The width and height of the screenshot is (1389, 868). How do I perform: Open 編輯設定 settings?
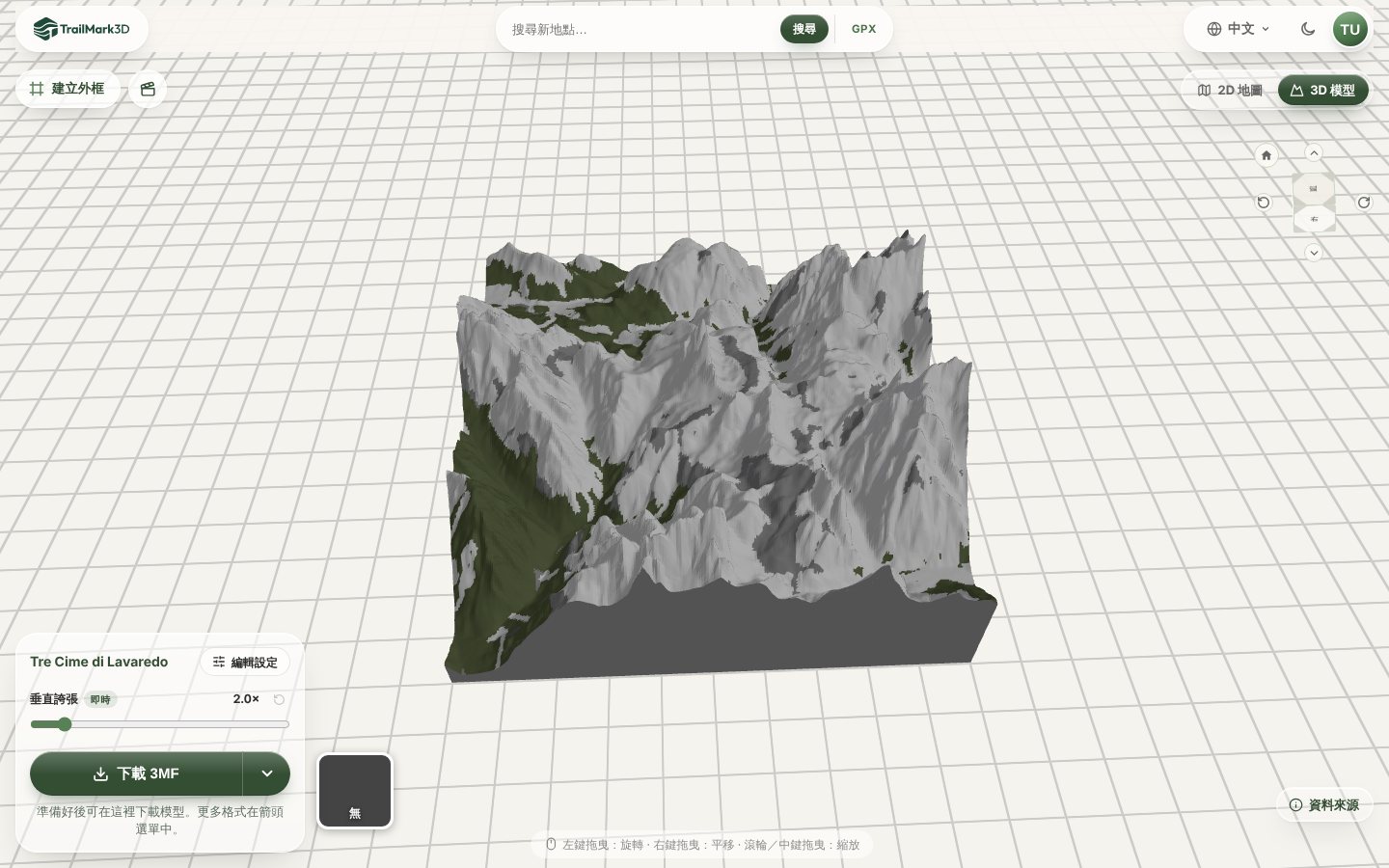[x=245, y=662]
